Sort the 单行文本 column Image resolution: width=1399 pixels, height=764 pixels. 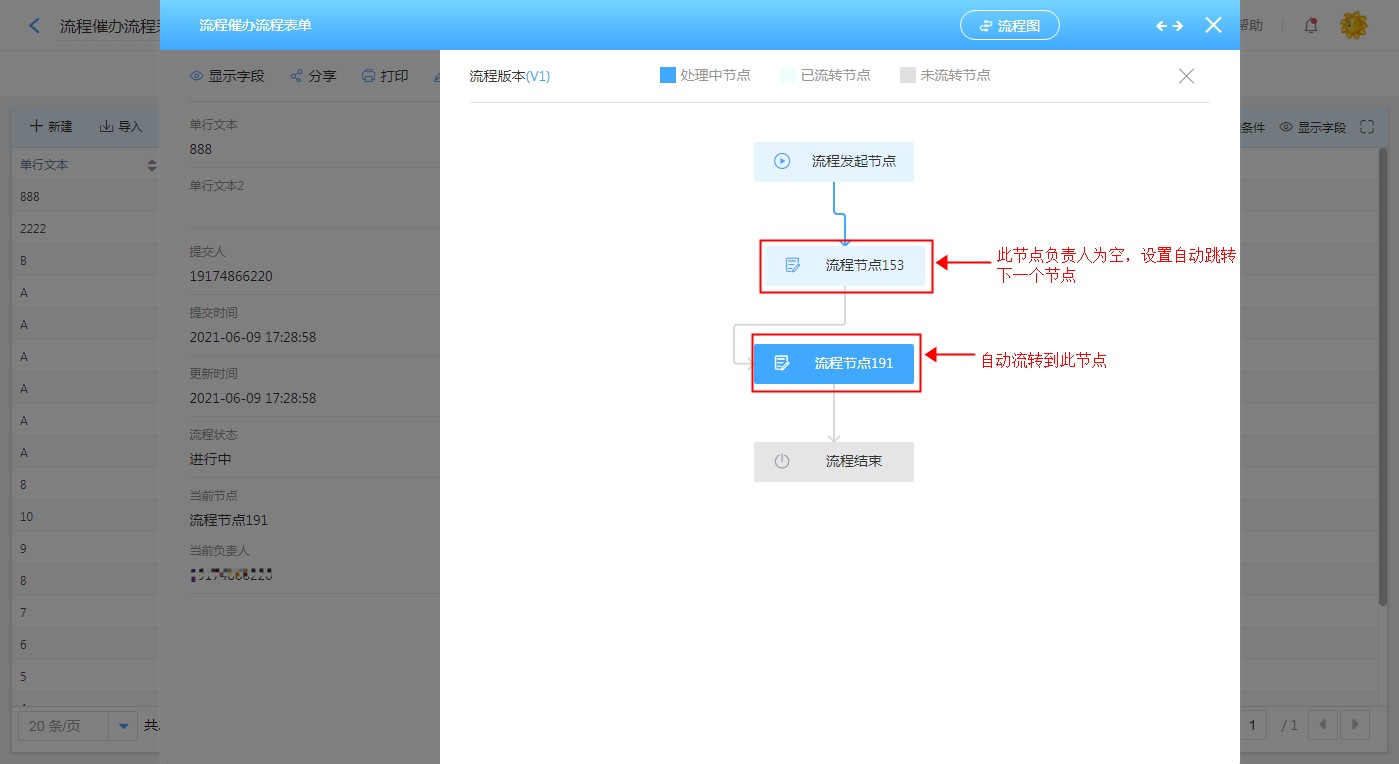tap(152, 165)
